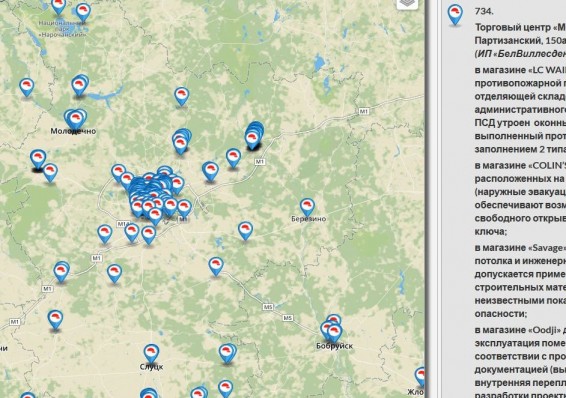Viewport: 566px width, 398px height.
Task: Select the marker cluster at Бобруйск
Action: pyautogui.click(x=331, y=329)
